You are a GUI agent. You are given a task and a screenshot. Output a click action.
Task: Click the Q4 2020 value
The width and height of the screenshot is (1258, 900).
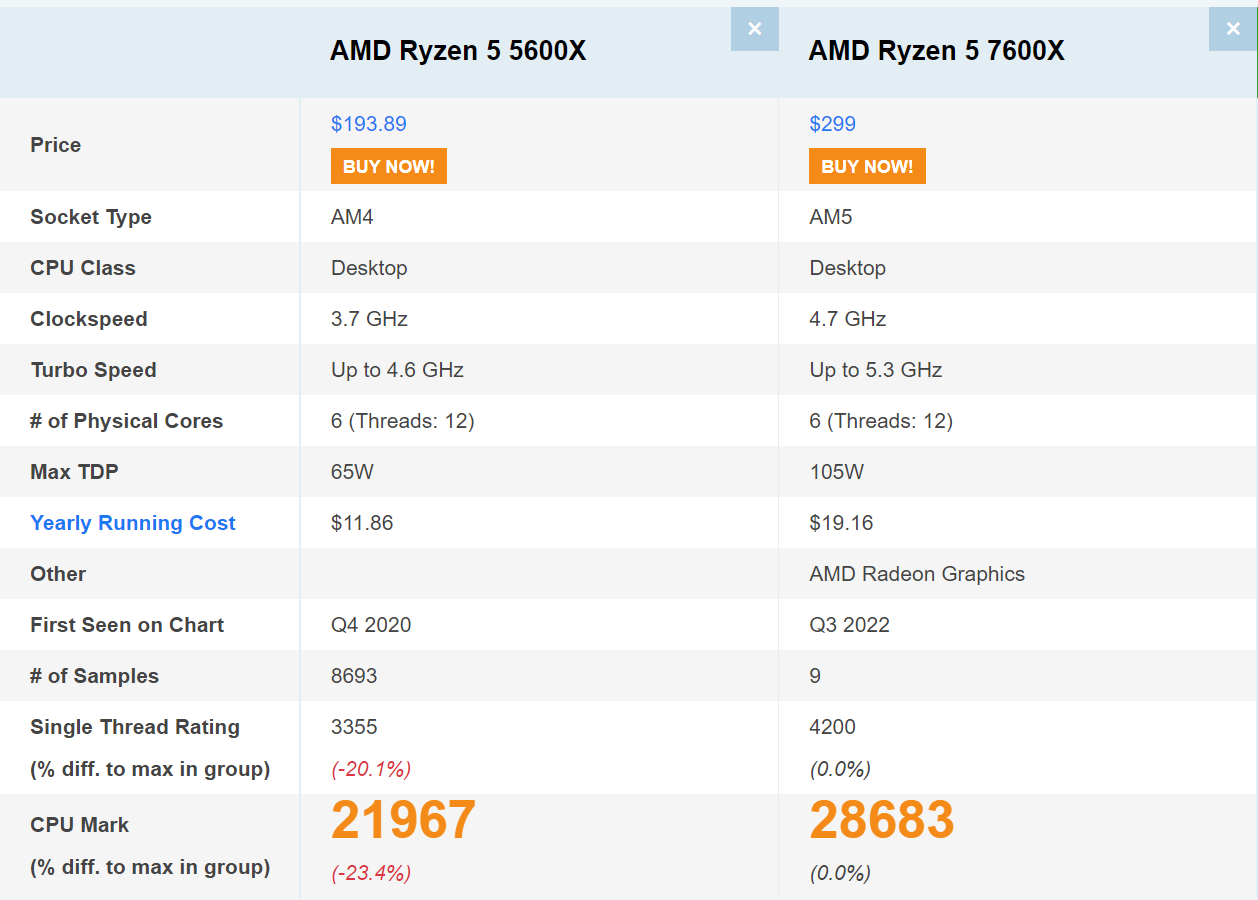pyautogui.click(x=371, y=625)
